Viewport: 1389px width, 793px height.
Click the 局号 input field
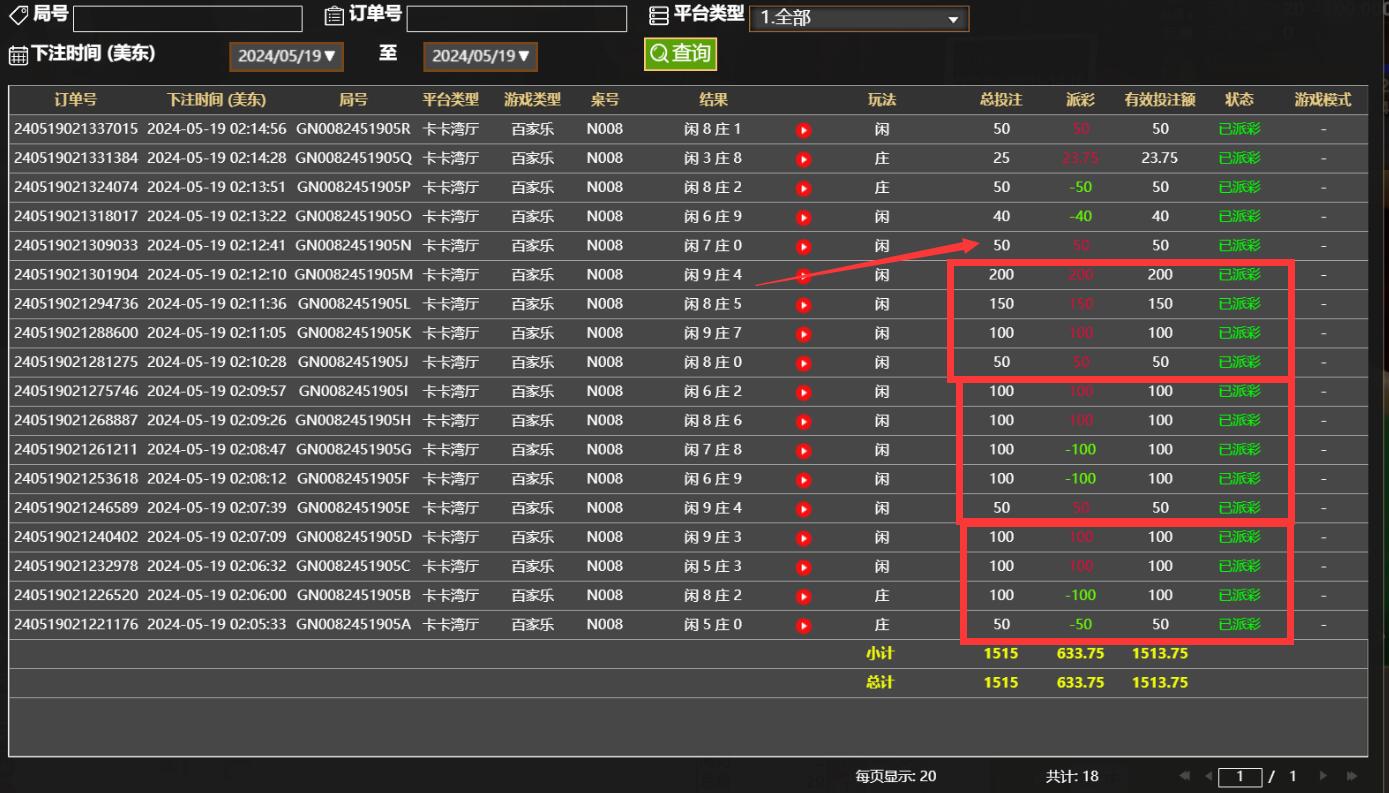[x=187, y=19]
